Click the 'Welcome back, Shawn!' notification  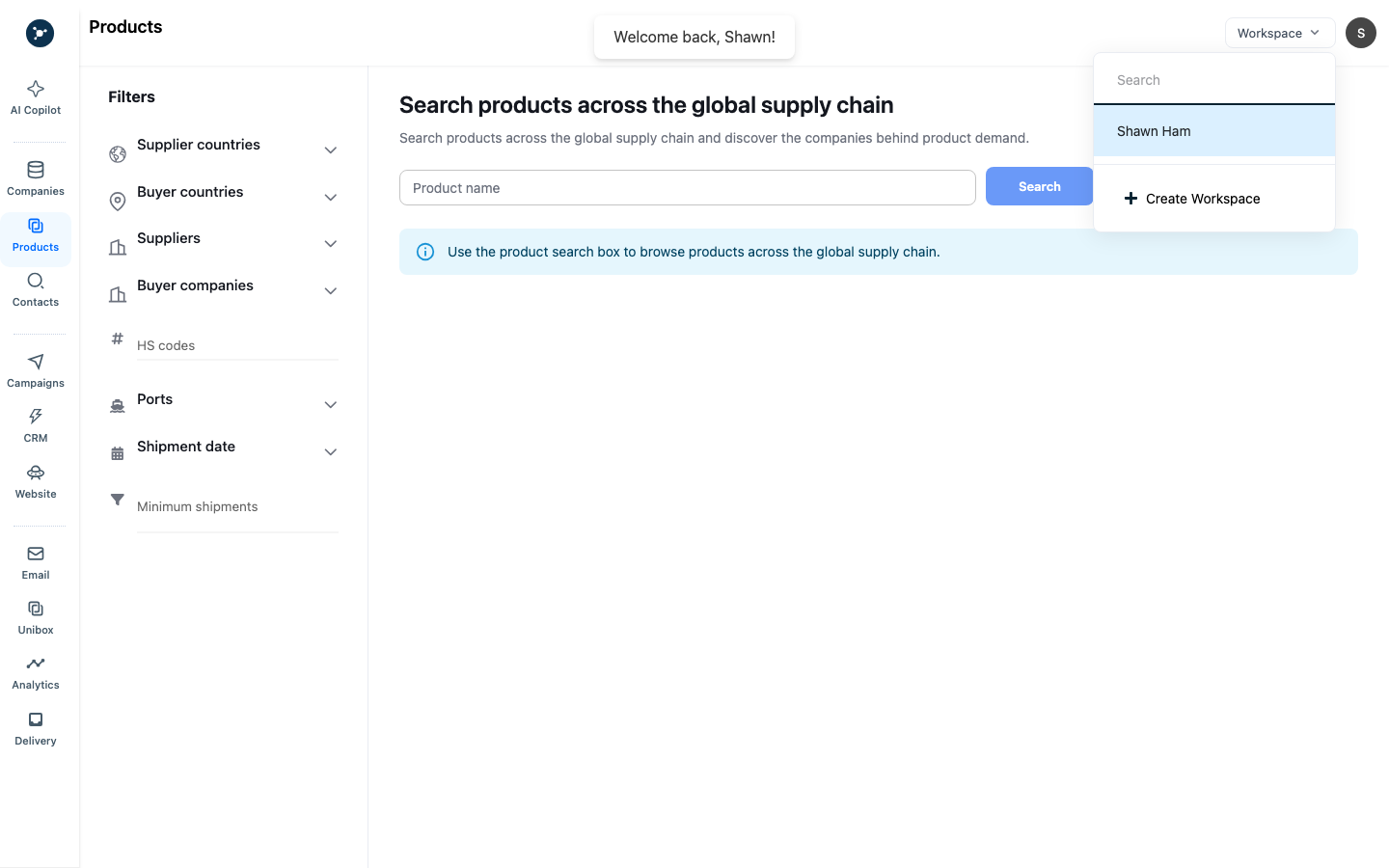click(694, 37)
